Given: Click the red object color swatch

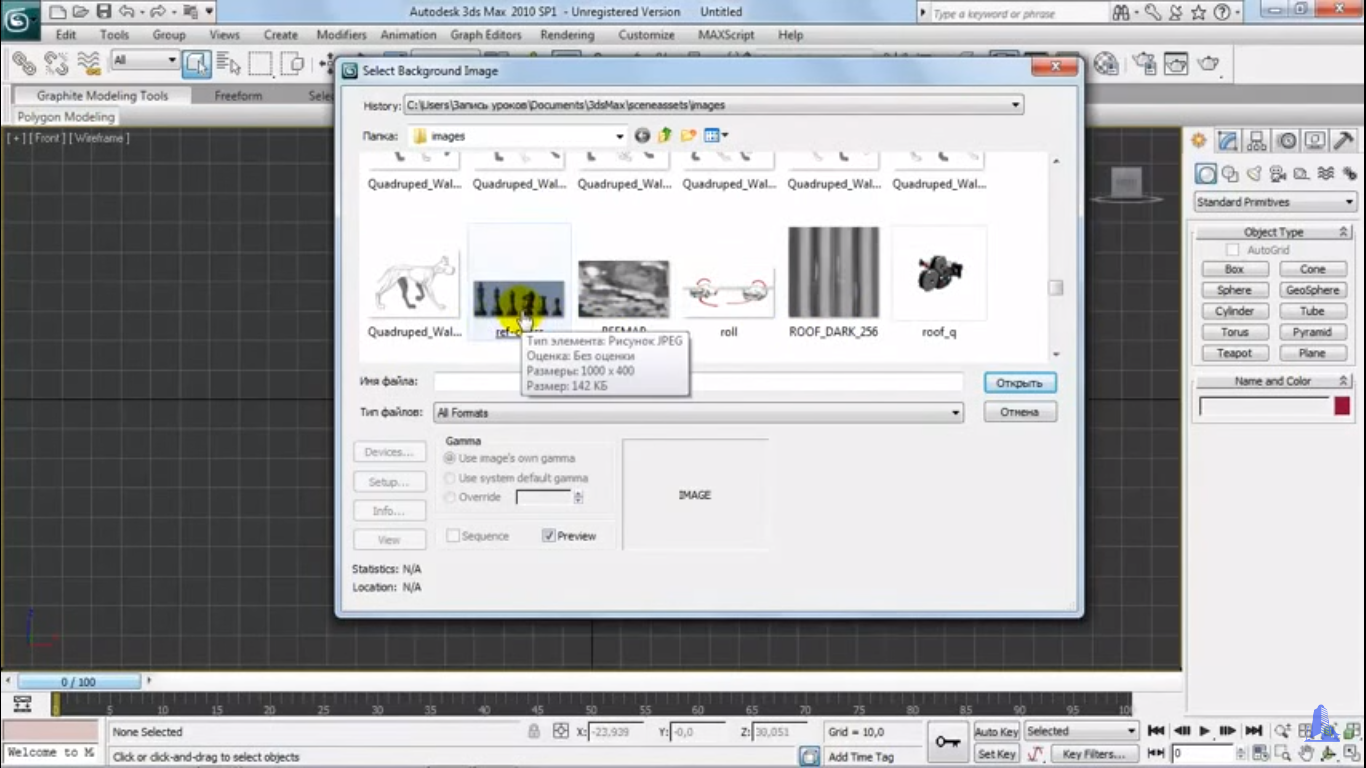Looking at the screenshot, I should point(1341,406).
